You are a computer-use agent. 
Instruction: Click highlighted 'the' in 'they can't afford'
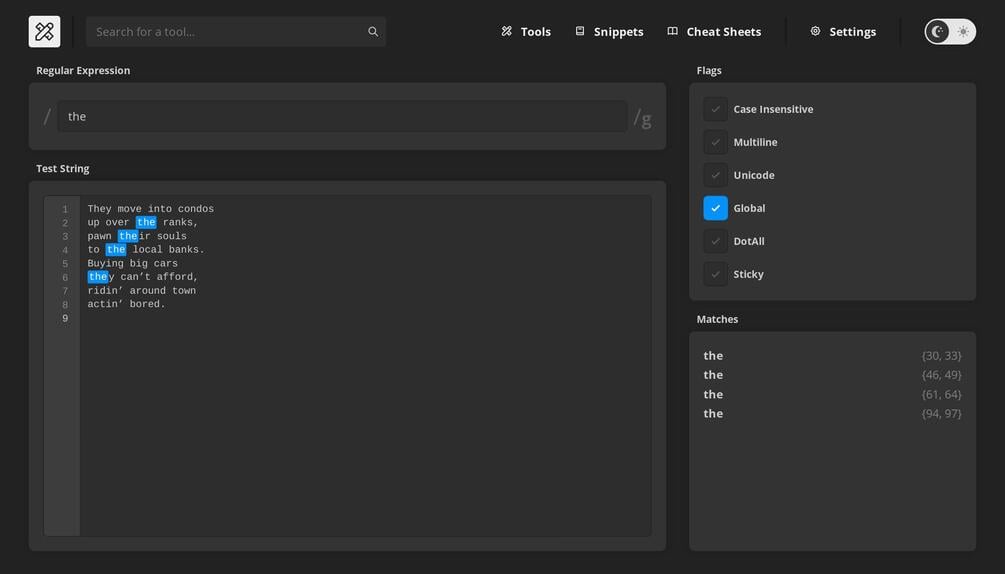click(97, 277)
